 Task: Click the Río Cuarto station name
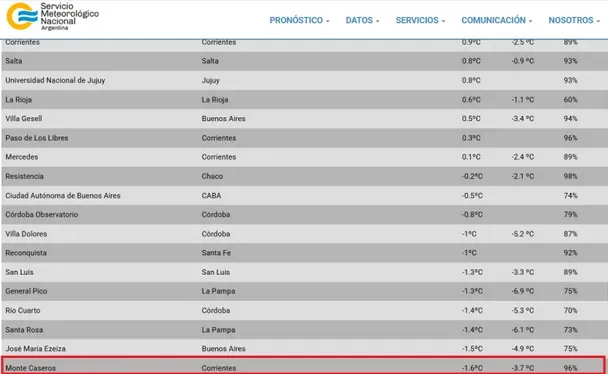(22, 310)
